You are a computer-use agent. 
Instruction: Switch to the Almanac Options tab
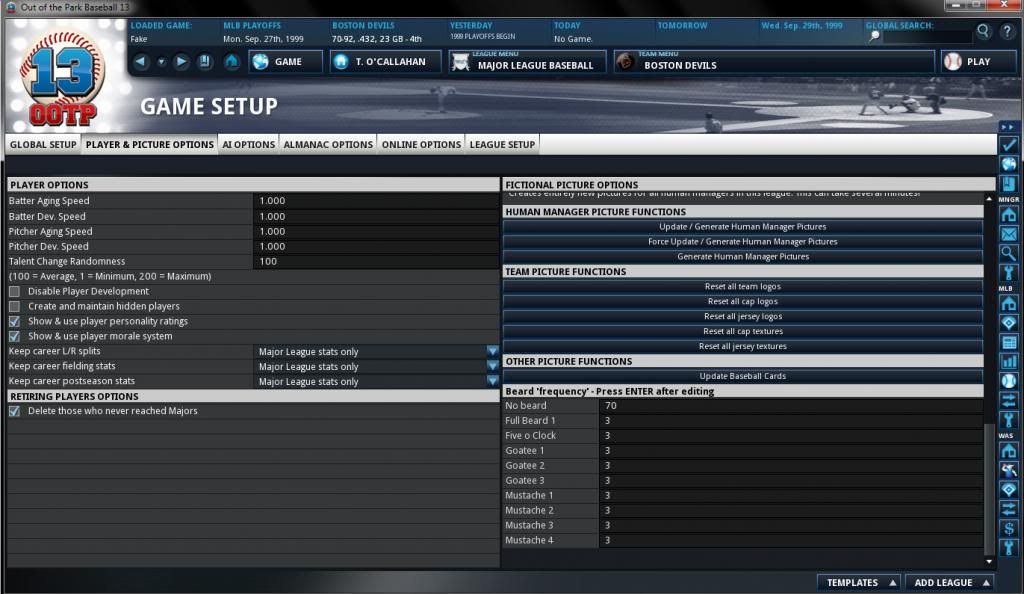[328, 144]
